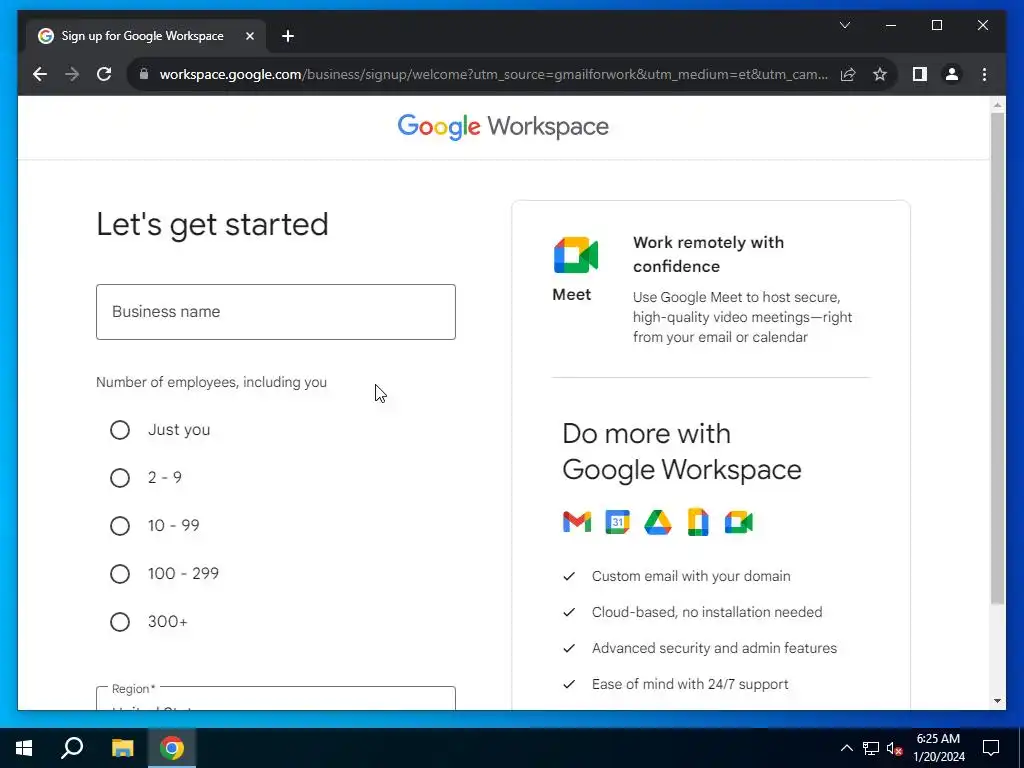Viewport: 1024px width, 768px height.
Task: Click the Chrome taskbar icon
Action: (x=172, y=748)
